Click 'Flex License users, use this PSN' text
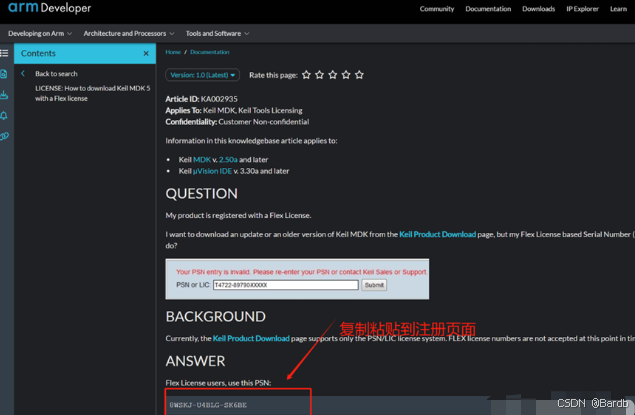Screen dimensions: 635x415 point(218,383)
